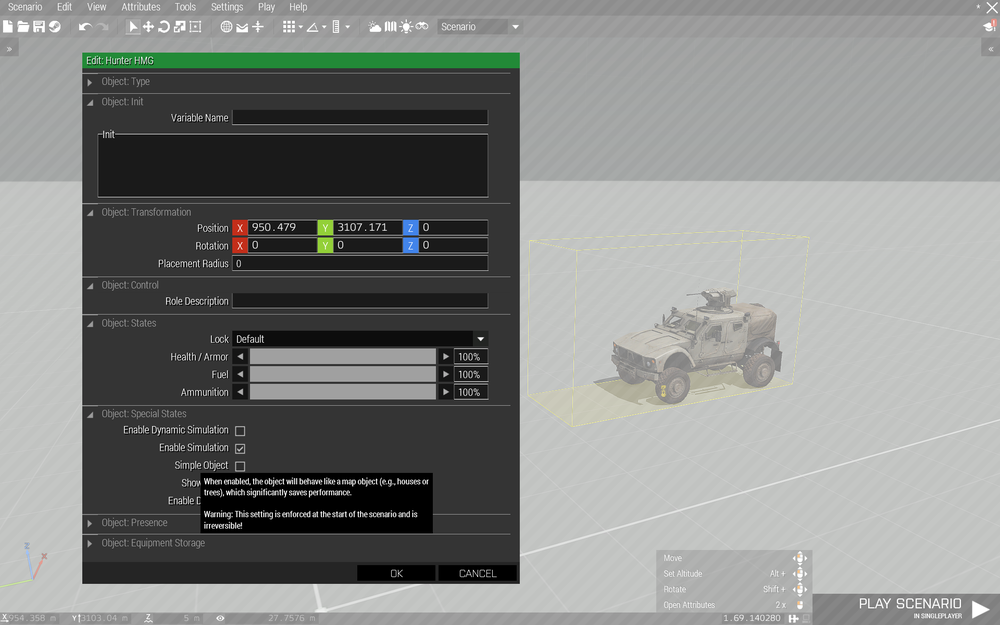Click the sun time-of-day icon
1000x625 pixels.
point(406,27)
